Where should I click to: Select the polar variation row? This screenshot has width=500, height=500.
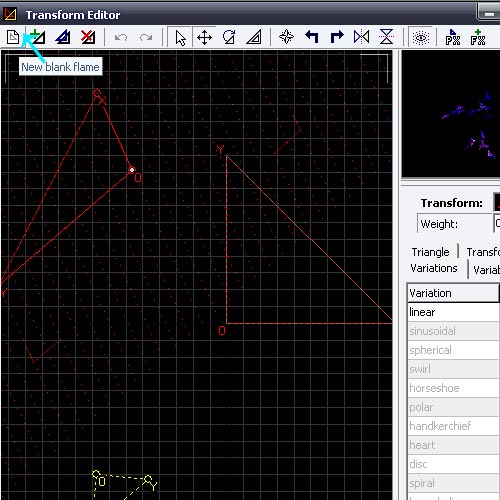(453, 407)
